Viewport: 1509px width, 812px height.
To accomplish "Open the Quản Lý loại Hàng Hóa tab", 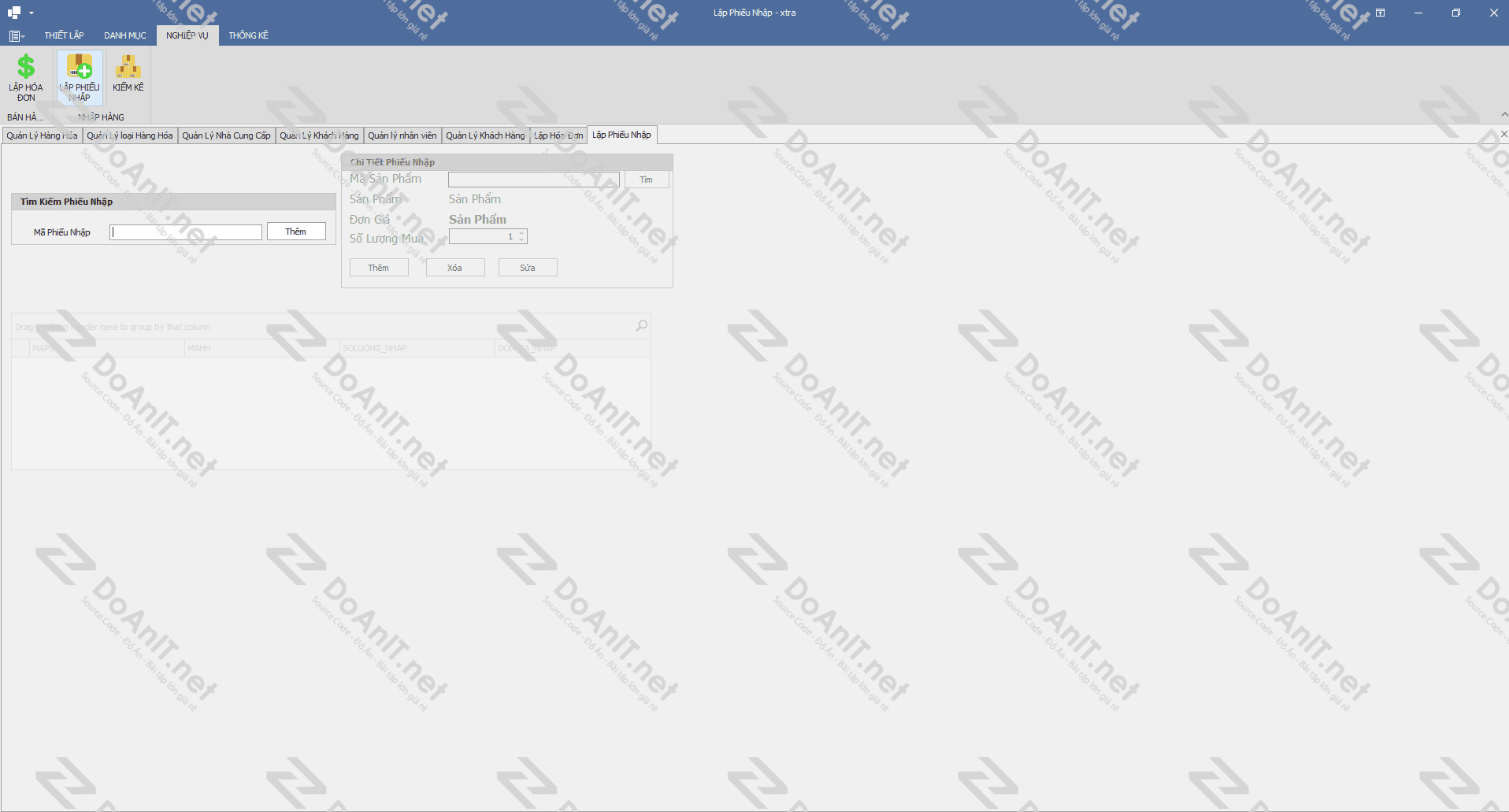I will click(x=130, y=135).
